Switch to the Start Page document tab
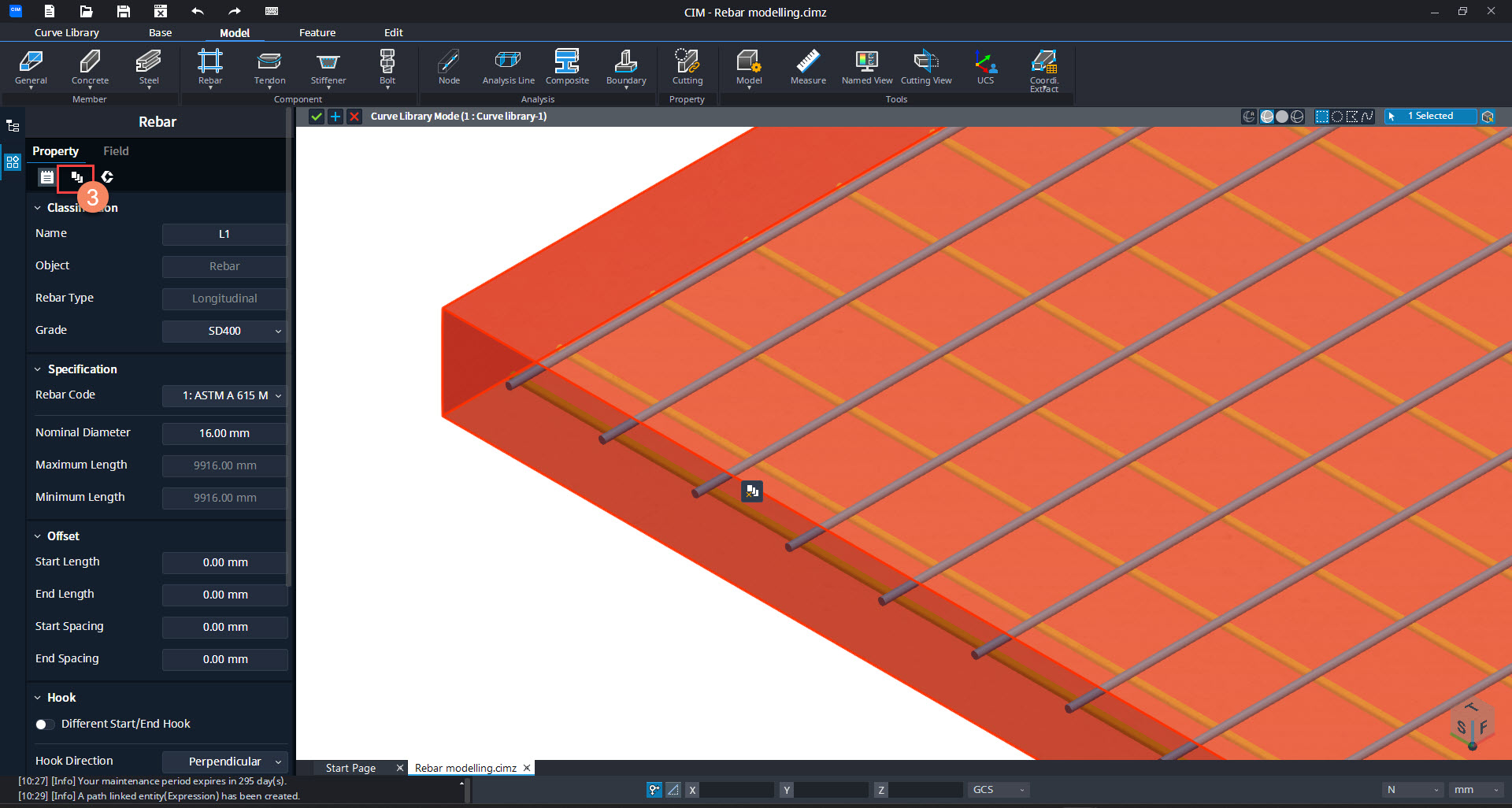The height and width of the screenshot is (808, 1512). [x=350, y=769]
